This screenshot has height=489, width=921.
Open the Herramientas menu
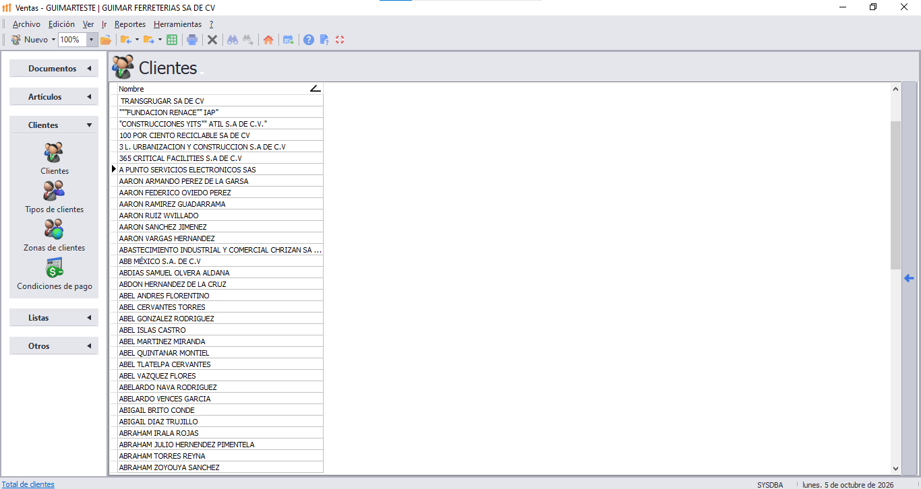[x=177, y=24]
